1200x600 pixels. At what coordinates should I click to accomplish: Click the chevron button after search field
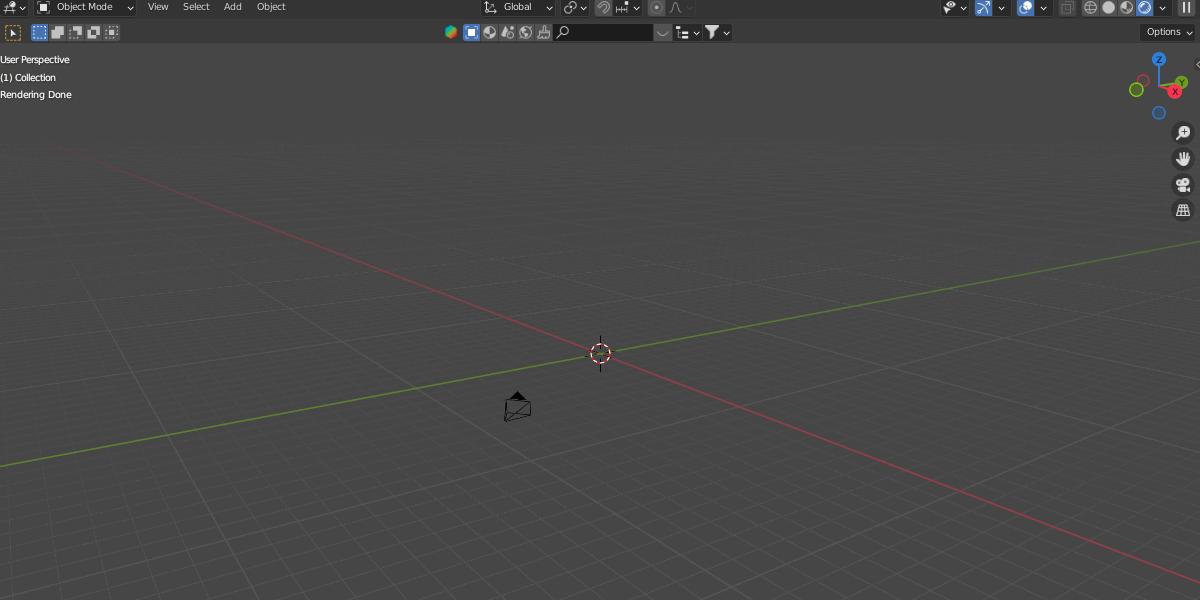coord(663,32)
